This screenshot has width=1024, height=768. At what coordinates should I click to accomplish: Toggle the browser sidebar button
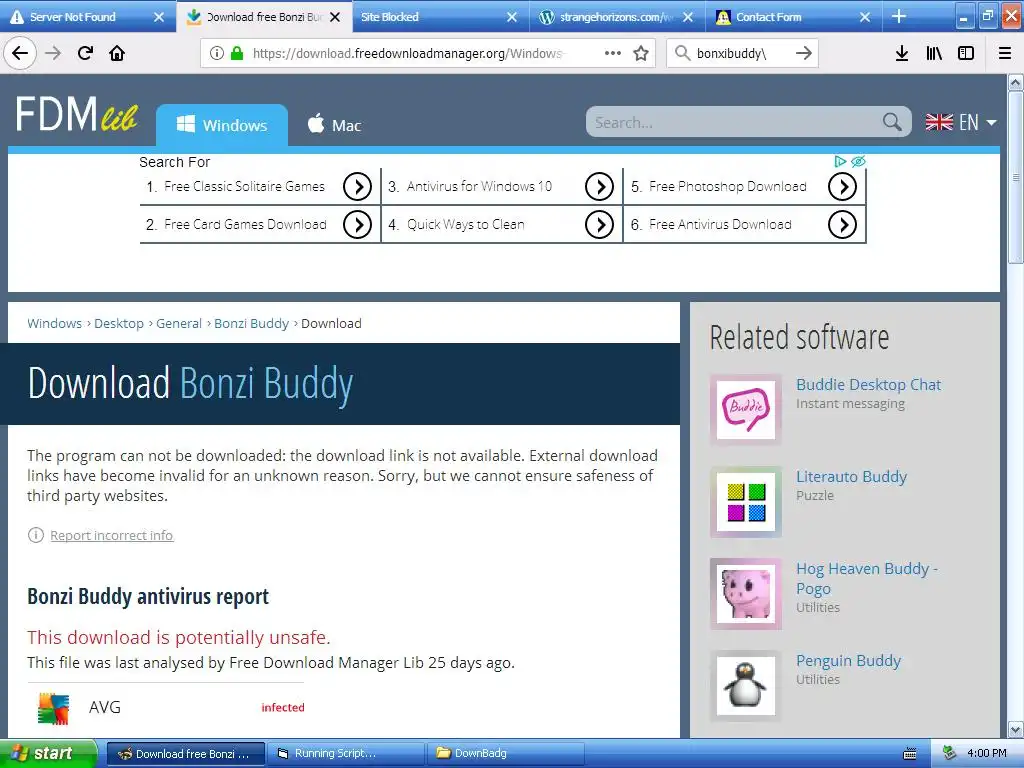[x=966, y=53]
